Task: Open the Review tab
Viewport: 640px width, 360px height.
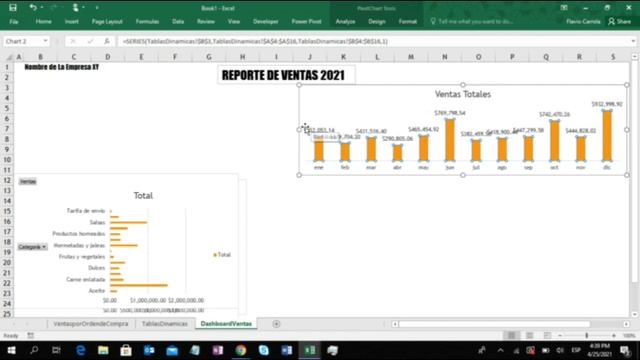Action: [x=206, y=21]
